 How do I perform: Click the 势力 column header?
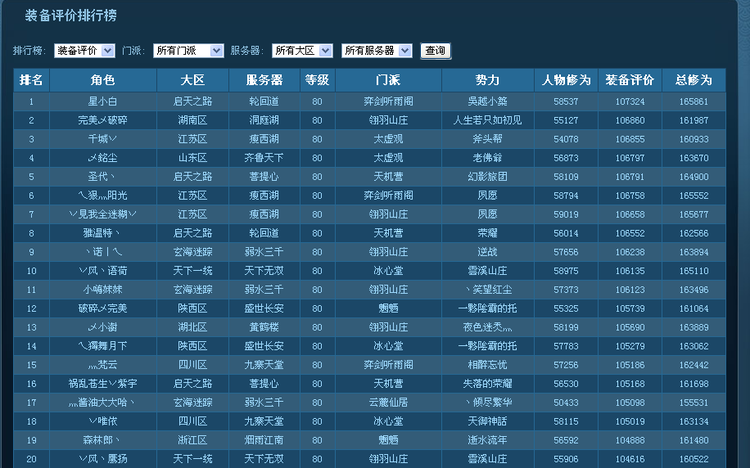pyautogui.click(x=487, y=80)
